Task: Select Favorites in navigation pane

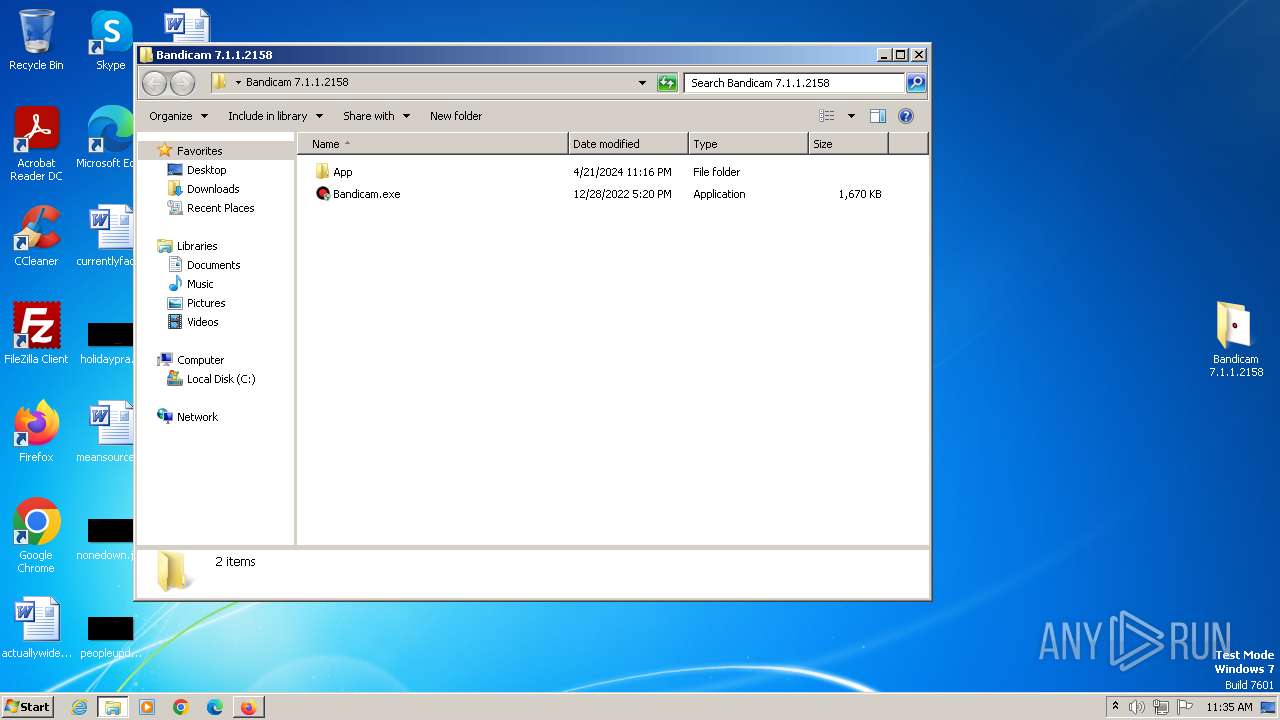Action: (x=199, y=151)
